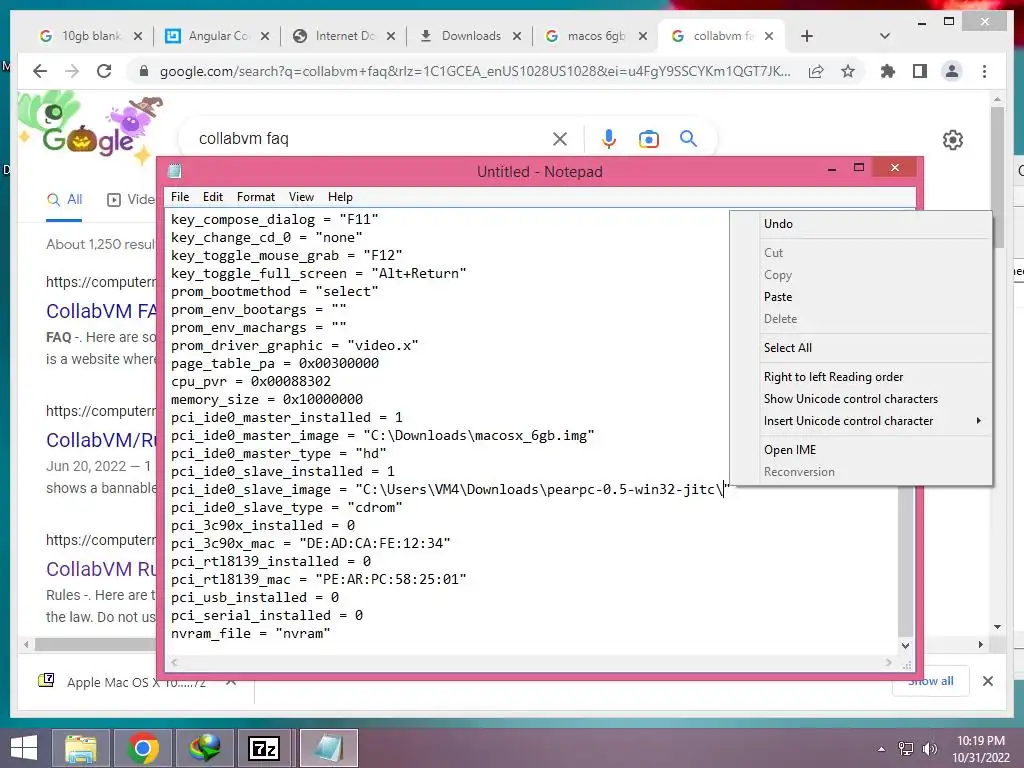Open Notepad File menu
Viewport: 1024px width, 768px height.
click(180, 197)
